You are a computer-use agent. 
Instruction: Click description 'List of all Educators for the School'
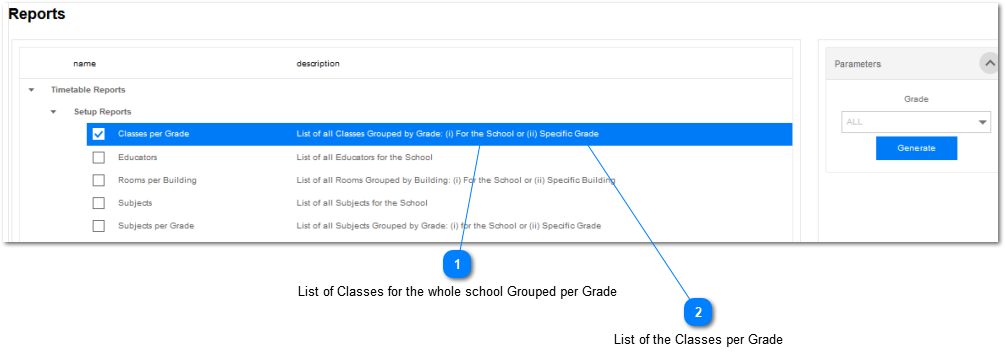[364, 157]
